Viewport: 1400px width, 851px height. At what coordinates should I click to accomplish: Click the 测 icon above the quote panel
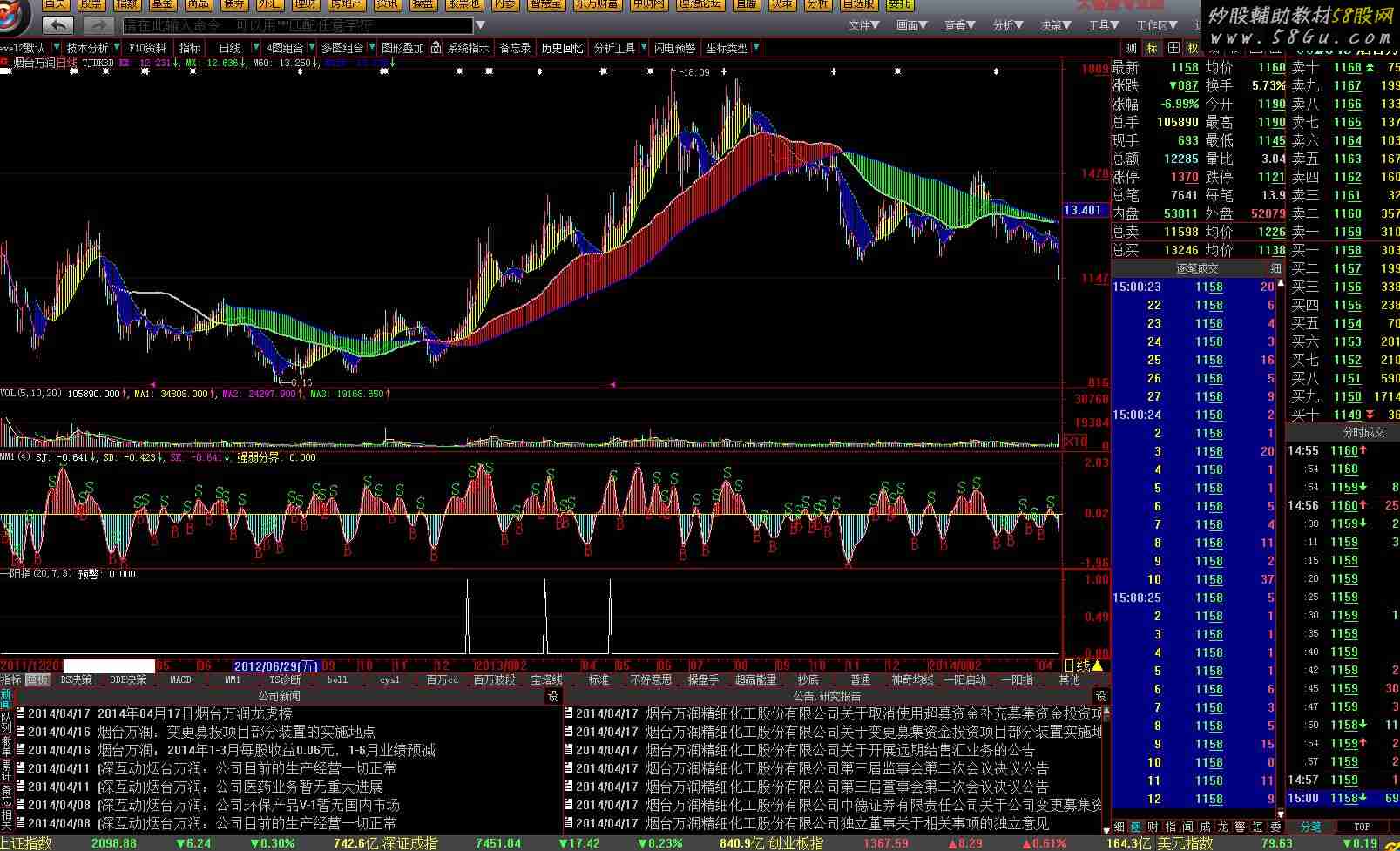pyautogui.click(x=1132, y=48)
